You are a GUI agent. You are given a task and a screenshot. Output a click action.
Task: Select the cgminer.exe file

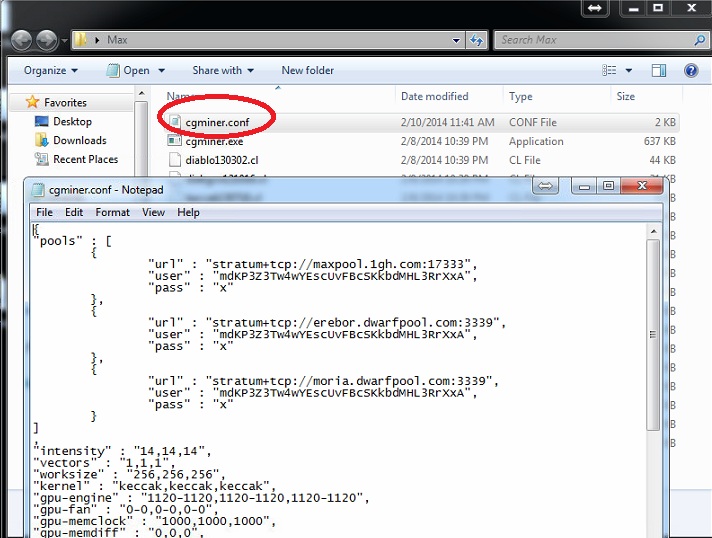tap(214, 141)
